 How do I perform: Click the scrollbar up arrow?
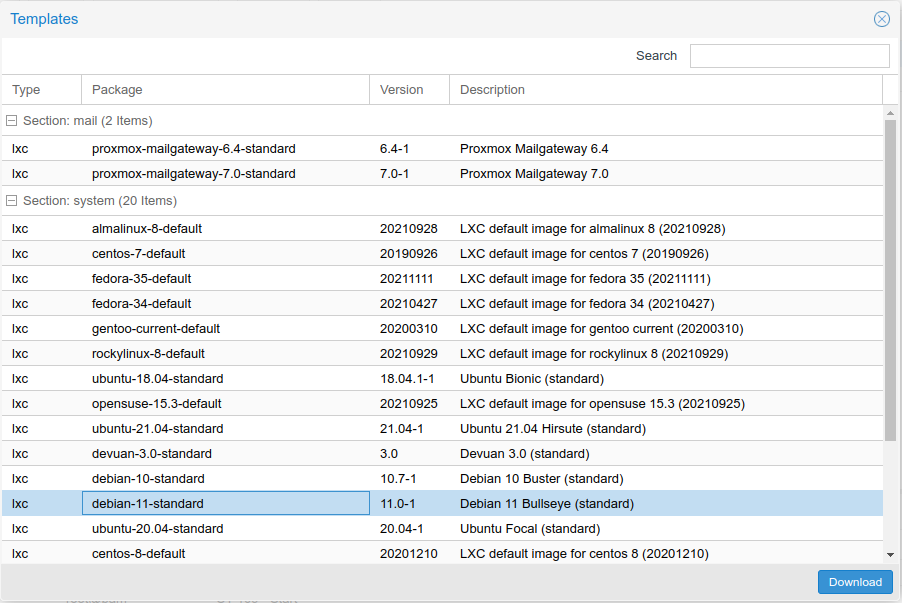pyautogui.click(x=890, y=113)
